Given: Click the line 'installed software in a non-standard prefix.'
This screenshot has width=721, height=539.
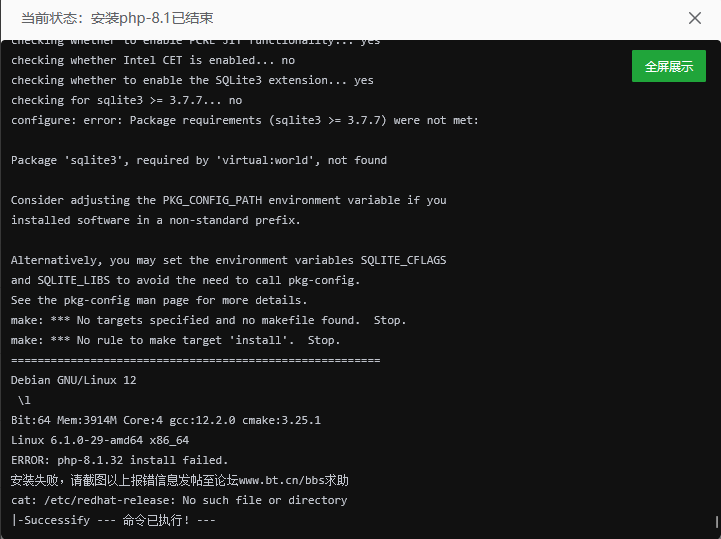Looking at the screenshot, I should tap(155, 220).
